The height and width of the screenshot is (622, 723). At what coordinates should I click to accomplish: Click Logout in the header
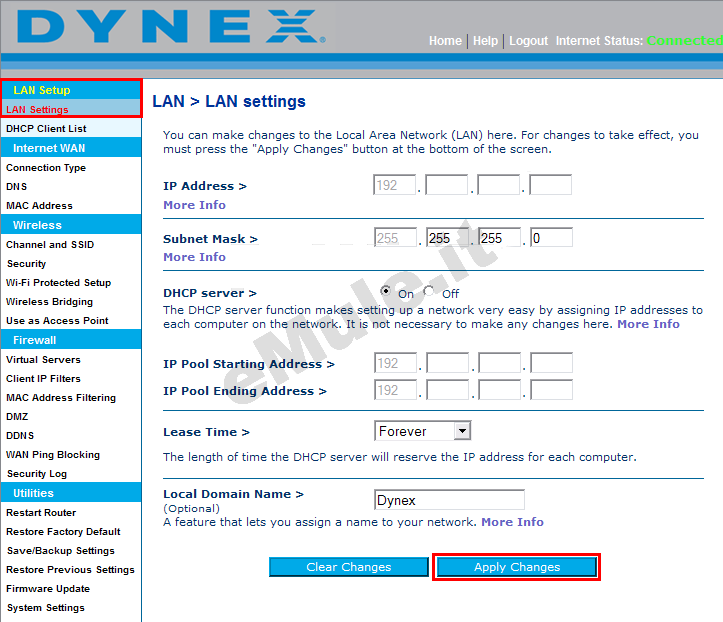528,41
